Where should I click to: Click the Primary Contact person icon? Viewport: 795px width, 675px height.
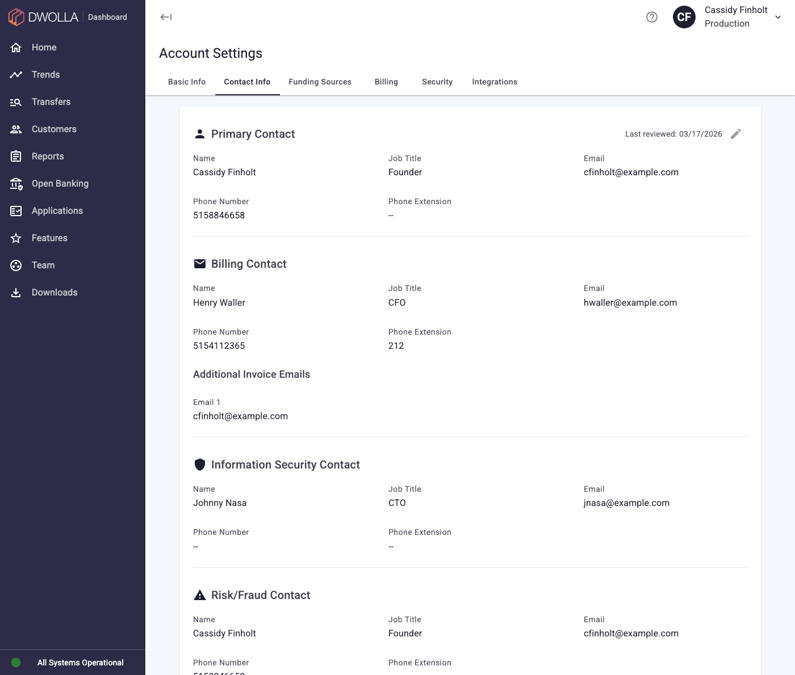(200, 134)
